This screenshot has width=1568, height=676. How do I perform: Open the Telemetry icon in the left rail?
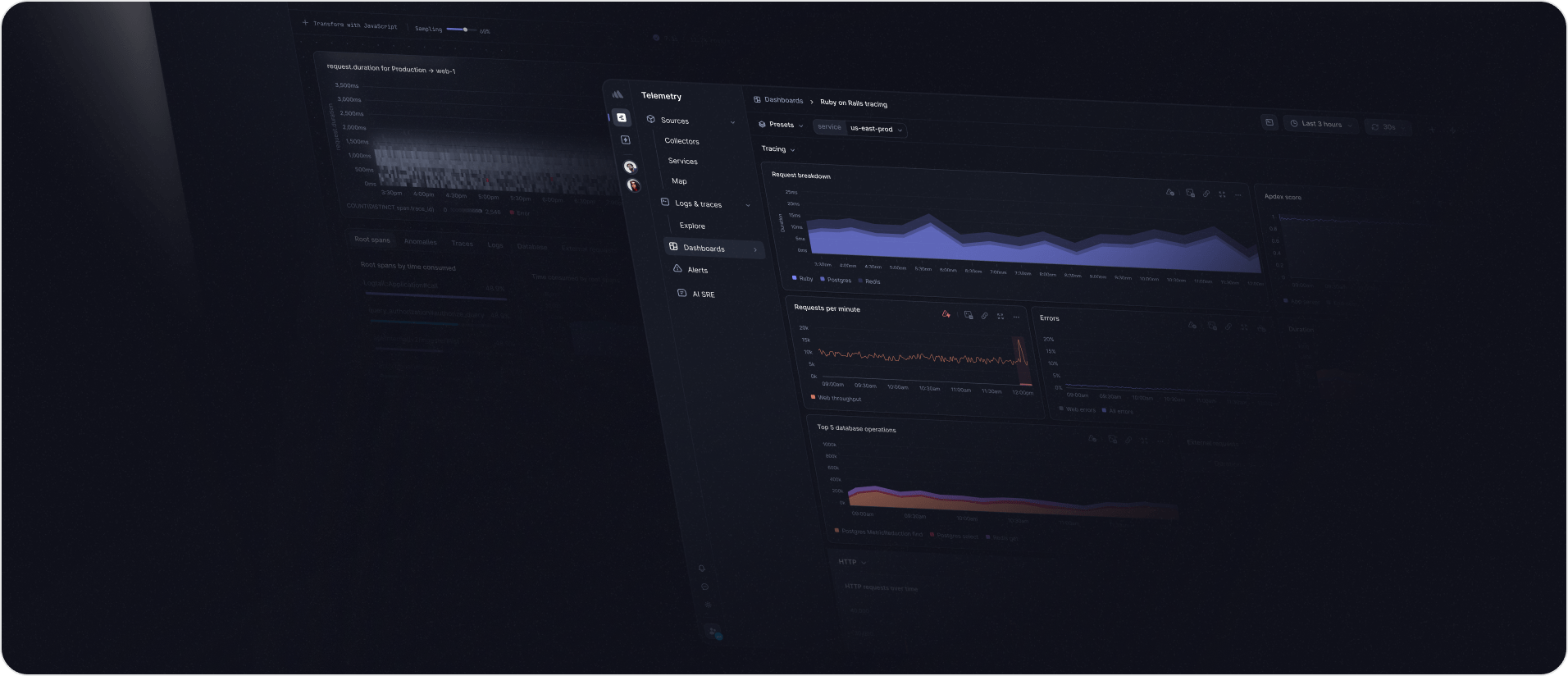622,117
